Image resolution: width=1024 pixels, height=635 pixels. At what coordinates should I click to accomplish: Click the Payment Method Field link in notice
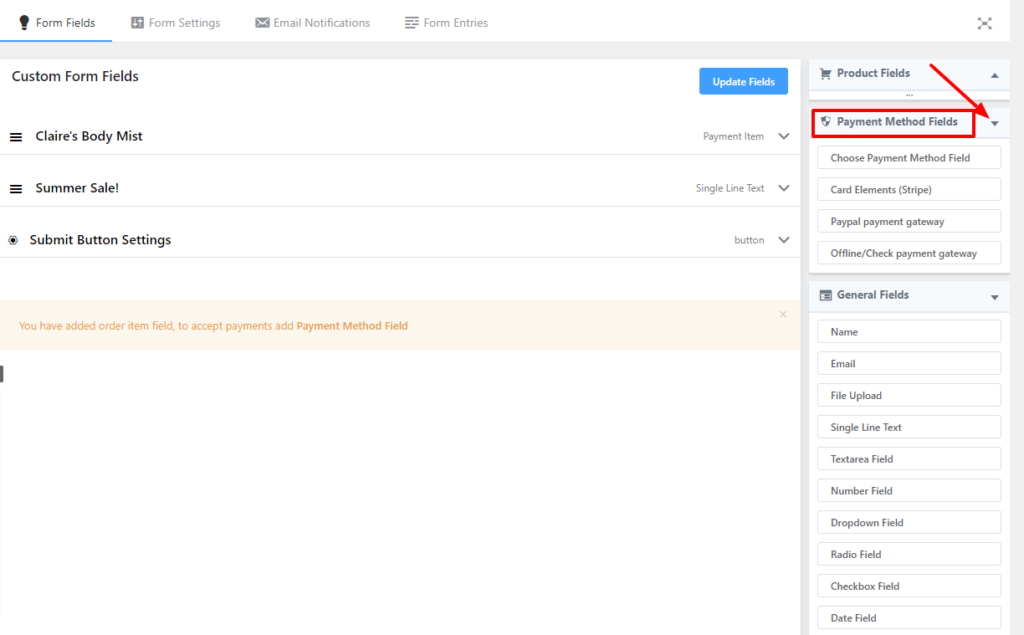pos(352,326)
